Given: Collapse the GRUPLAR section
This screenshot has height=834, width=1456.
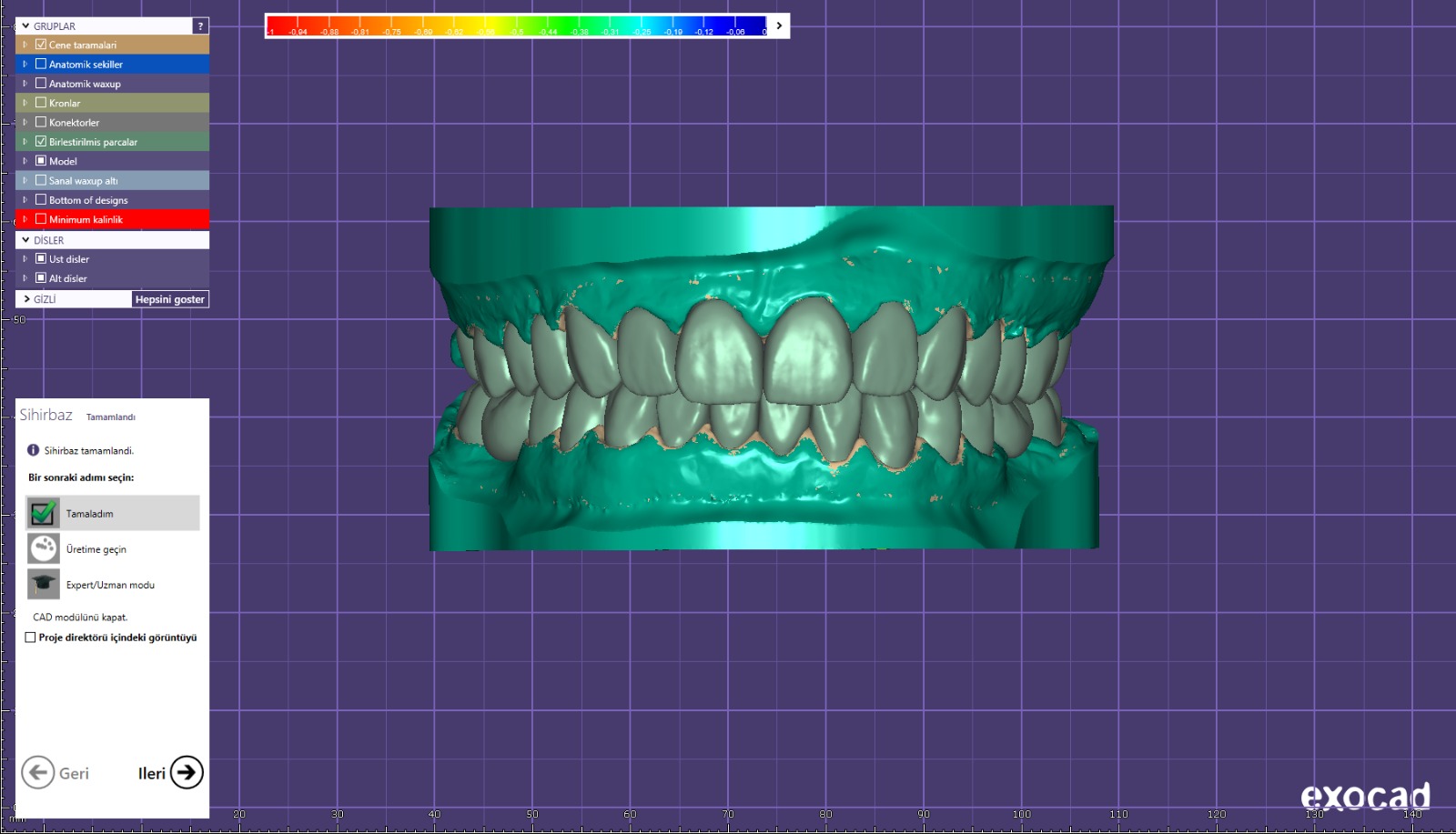Looking at the screenshot, I should [25, 26].
